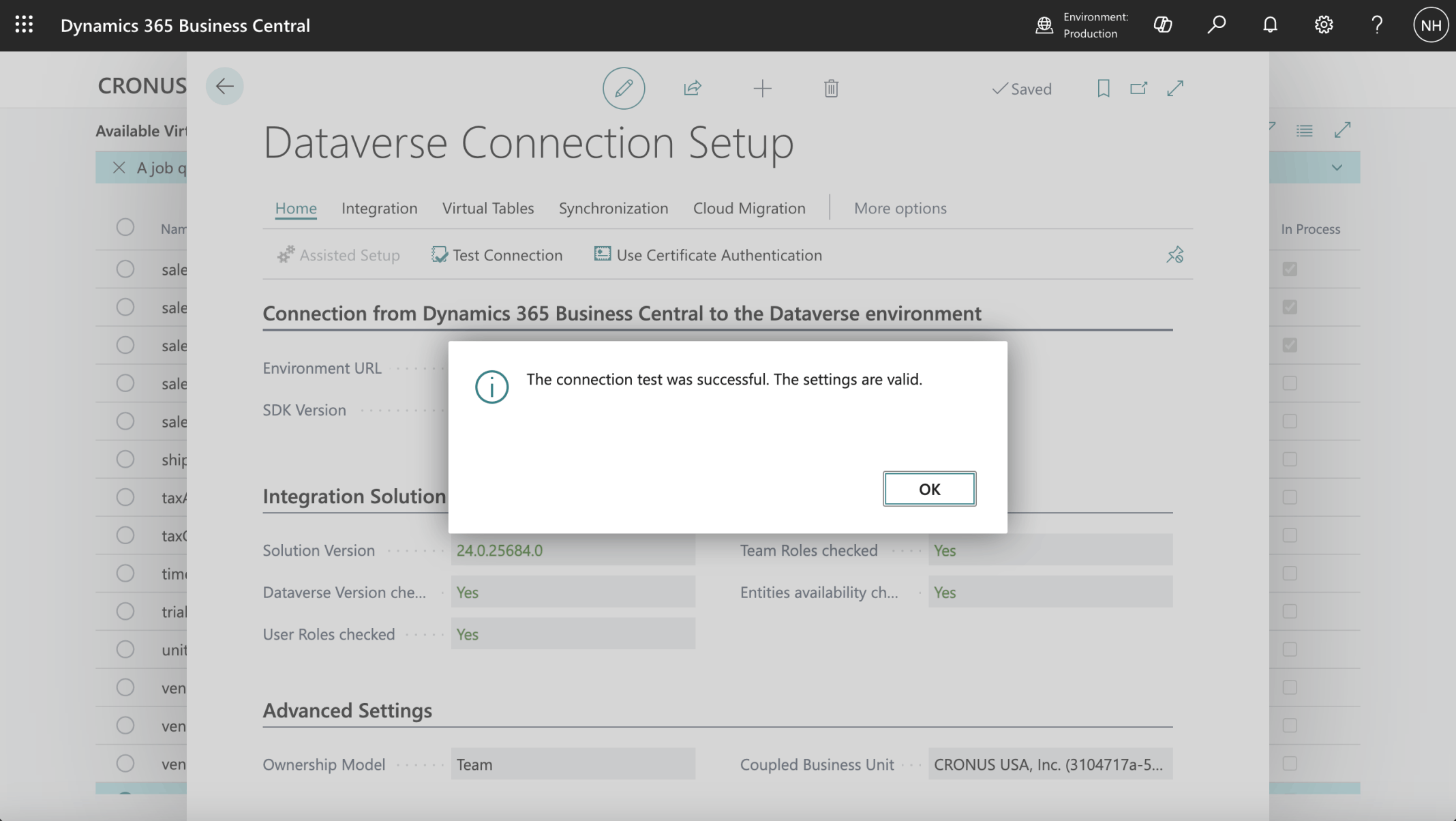The height and width of the screenshot is (821, 1456).
Task: Switch to the Virtual Tables tab
Action: (487, 208)
